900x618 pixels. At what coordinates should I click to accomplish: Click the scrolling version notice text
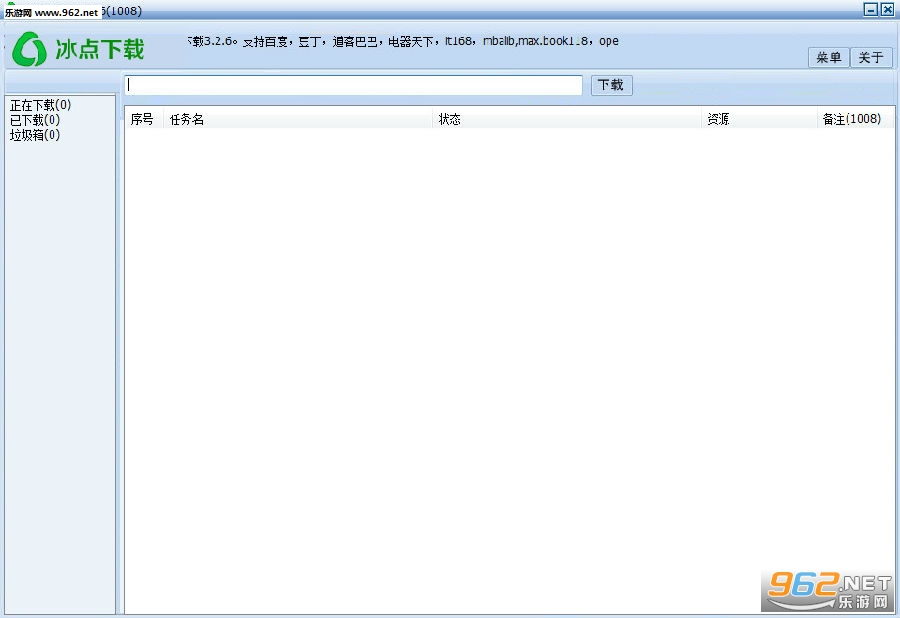pyautogui.click(x=403, y=41)
